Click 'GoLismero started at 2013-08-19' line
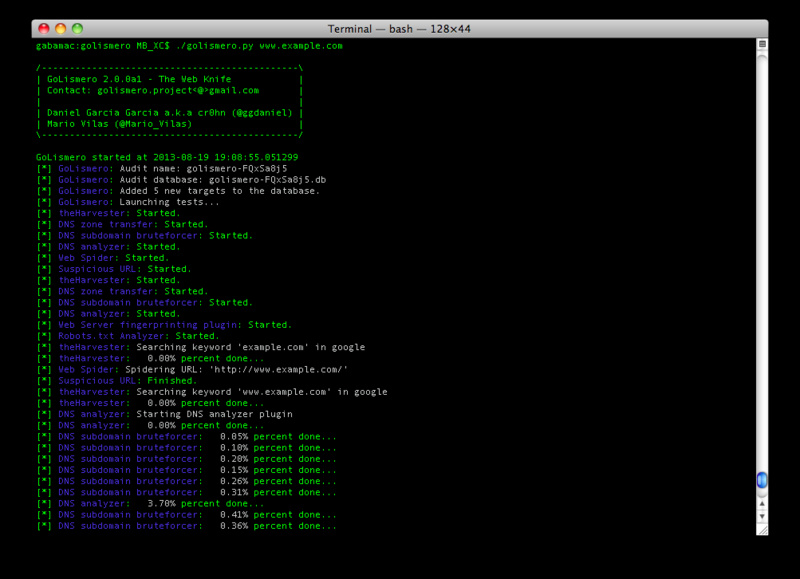The image size is (800, 579). tap(167, 157)
